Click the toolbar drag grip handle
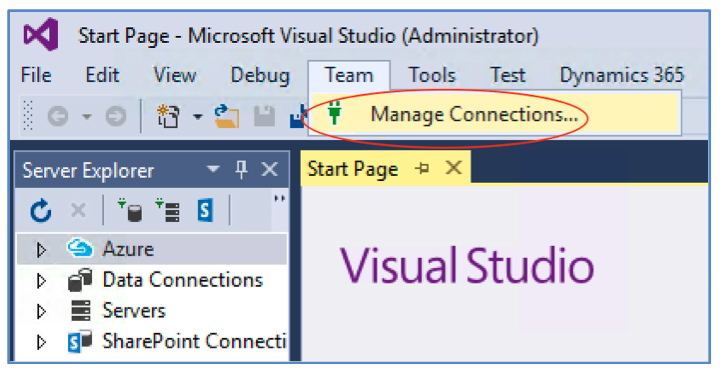 [x=28, y=115]
